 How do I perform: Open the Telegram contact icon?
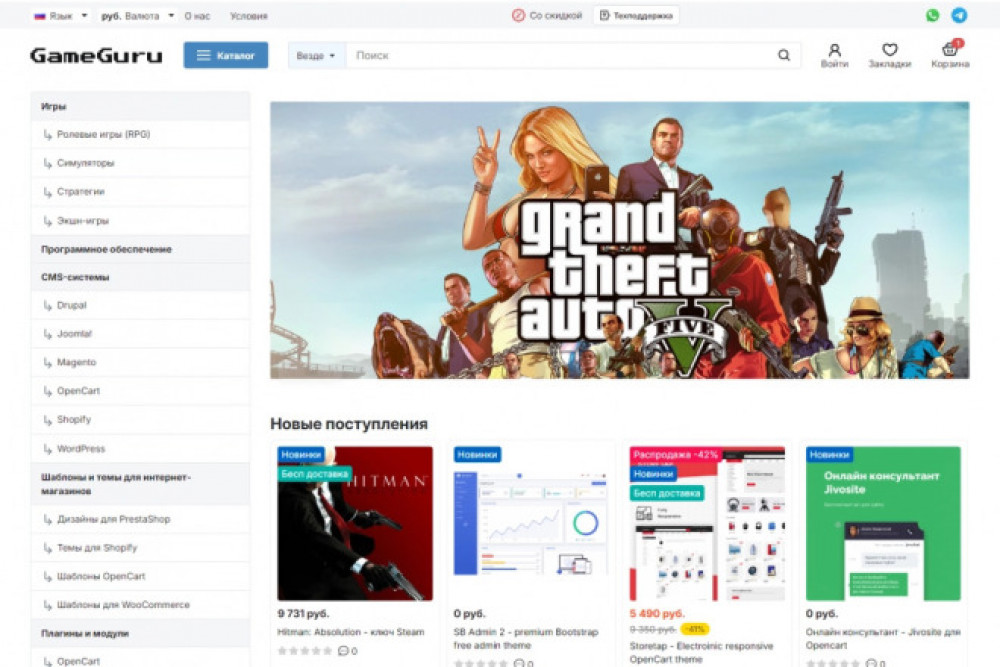[x=959, y=15]
